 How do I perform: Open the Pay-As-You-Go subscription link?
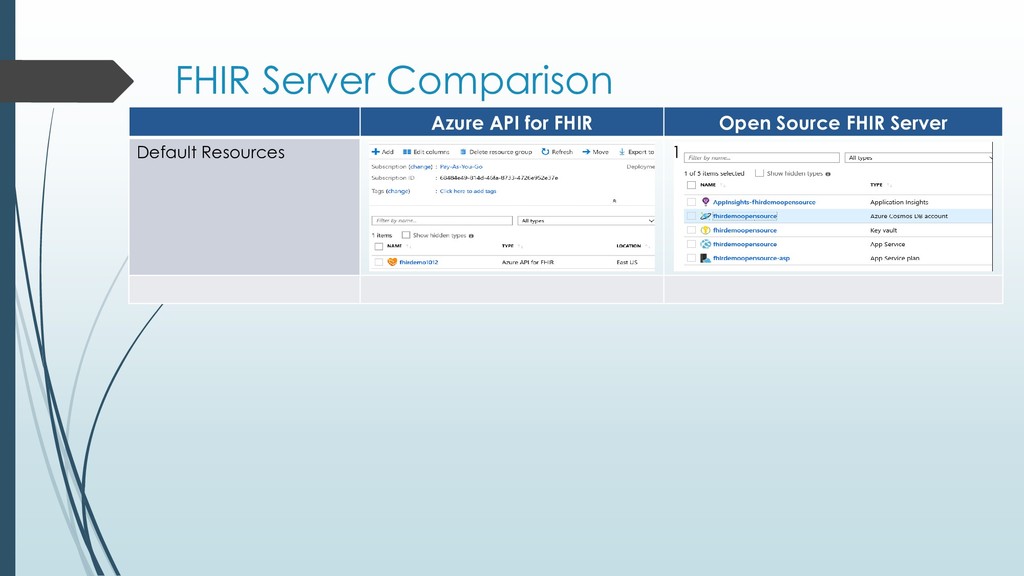coord(461,167)
